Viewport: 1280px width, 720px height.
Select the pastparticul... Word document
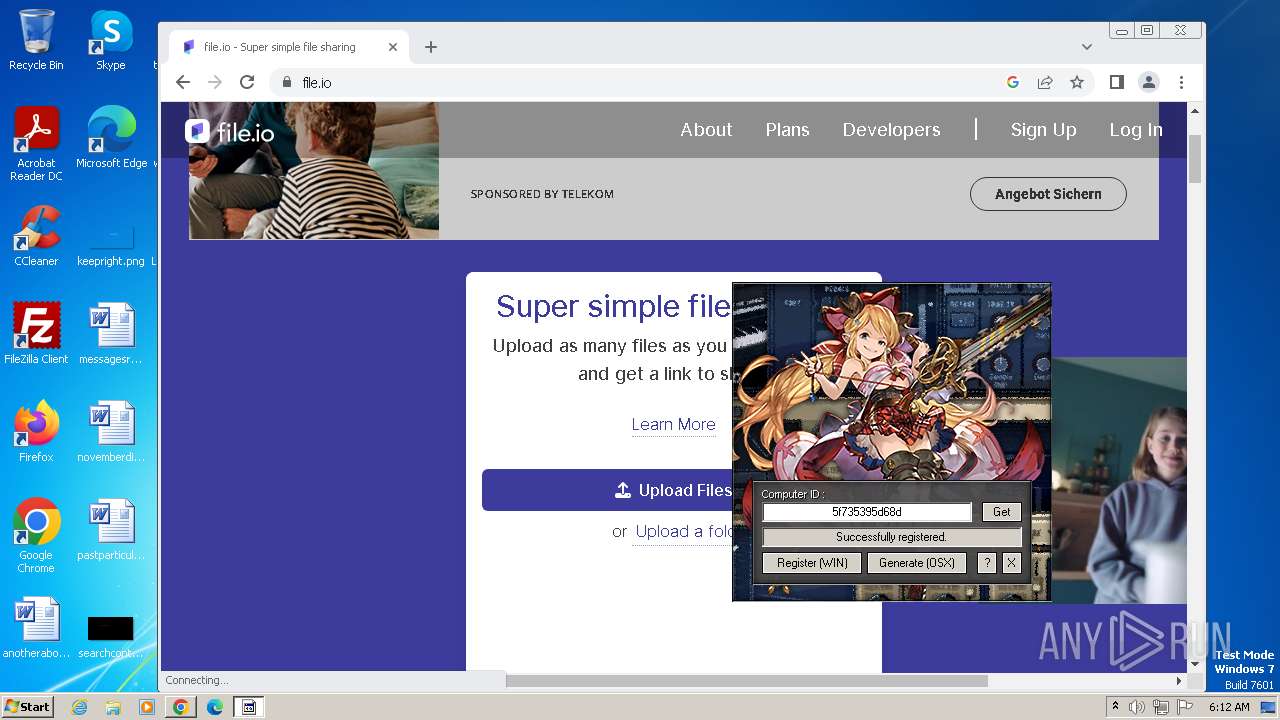pyautogui.click(x=111, y=529)
